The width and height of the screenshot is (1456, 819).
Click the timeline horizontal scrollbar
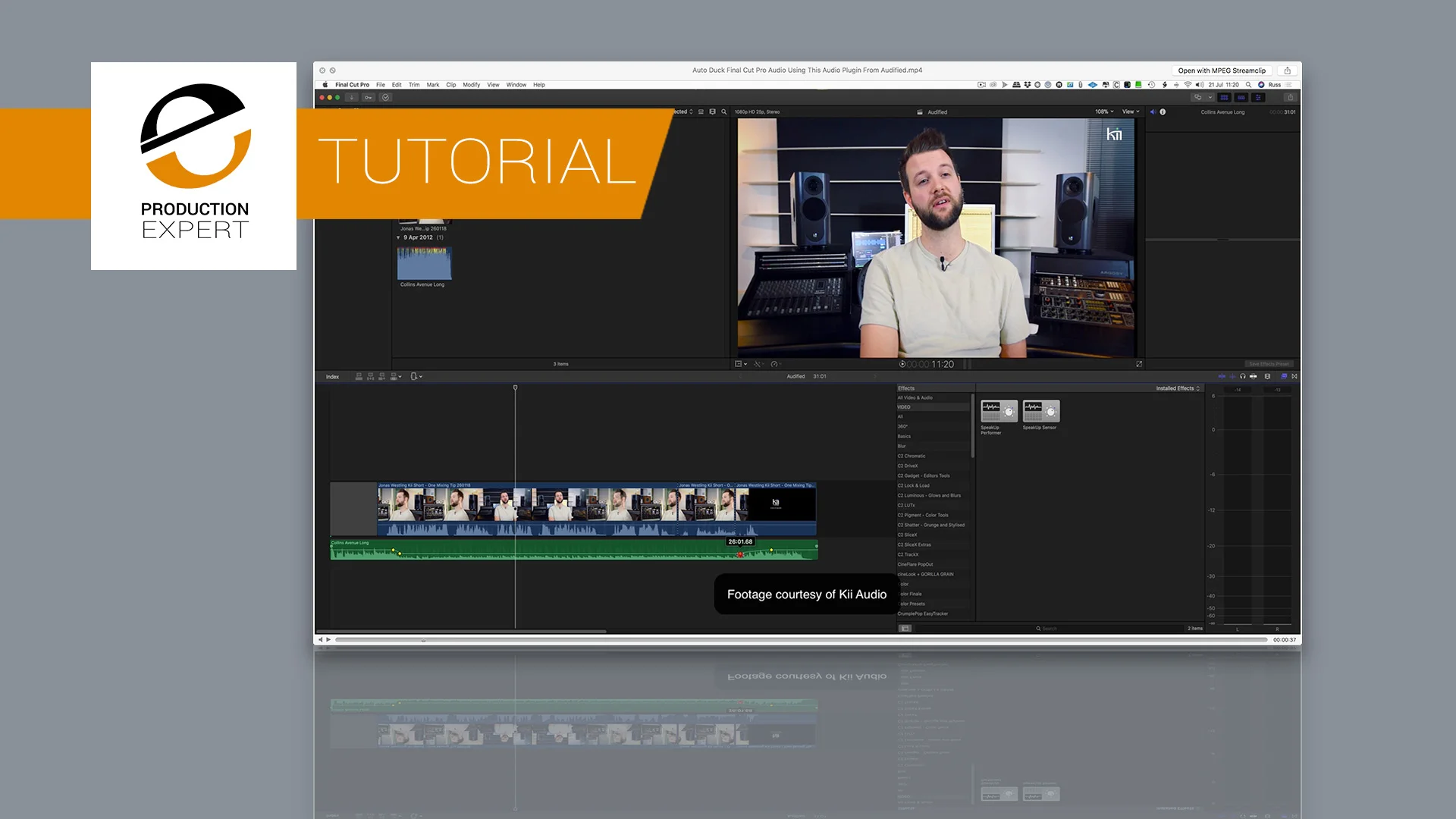click(461, 631)
